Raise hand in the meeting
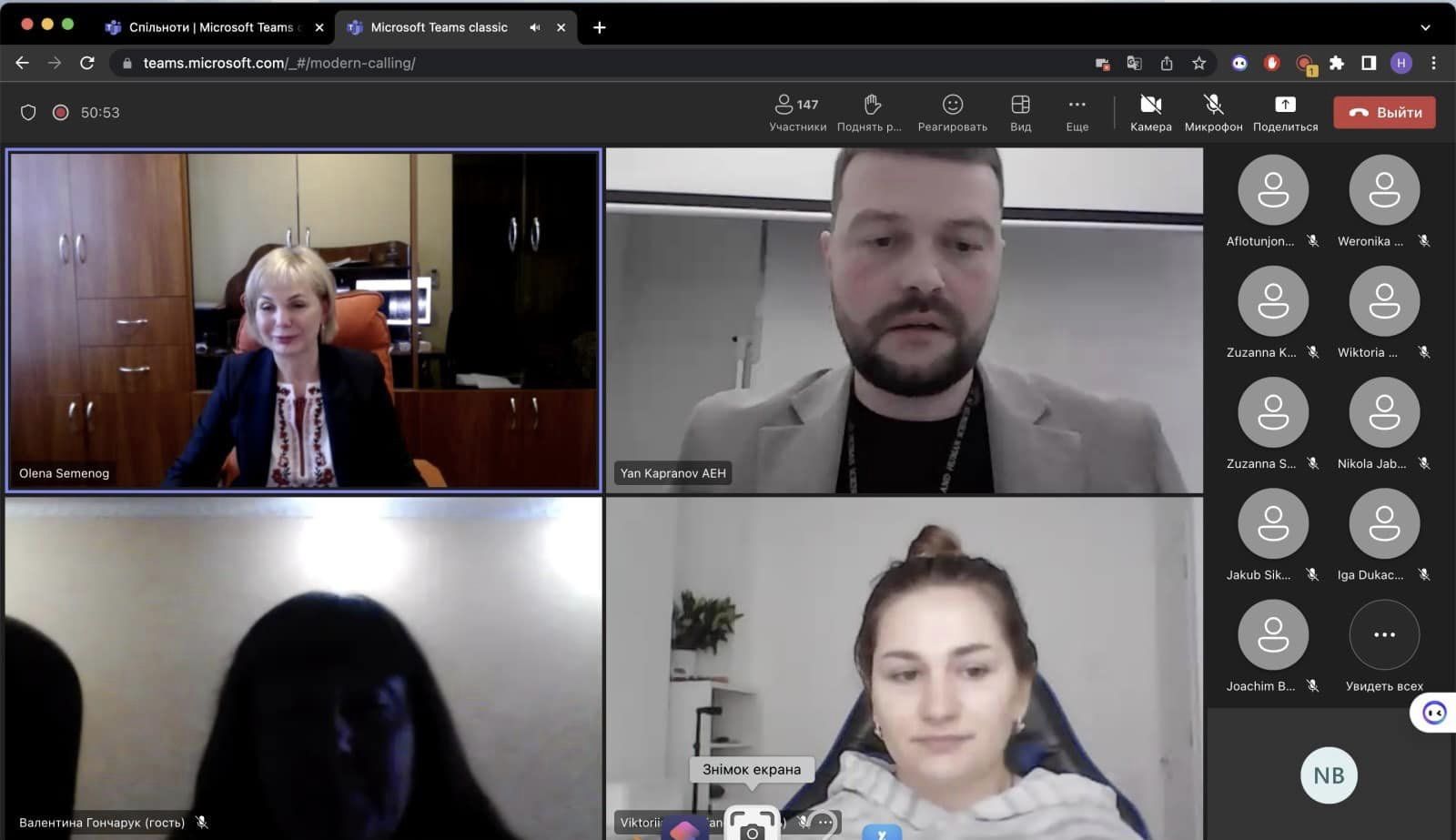Viewport: 1456px width, 840px height. click(x=871, y=113)
